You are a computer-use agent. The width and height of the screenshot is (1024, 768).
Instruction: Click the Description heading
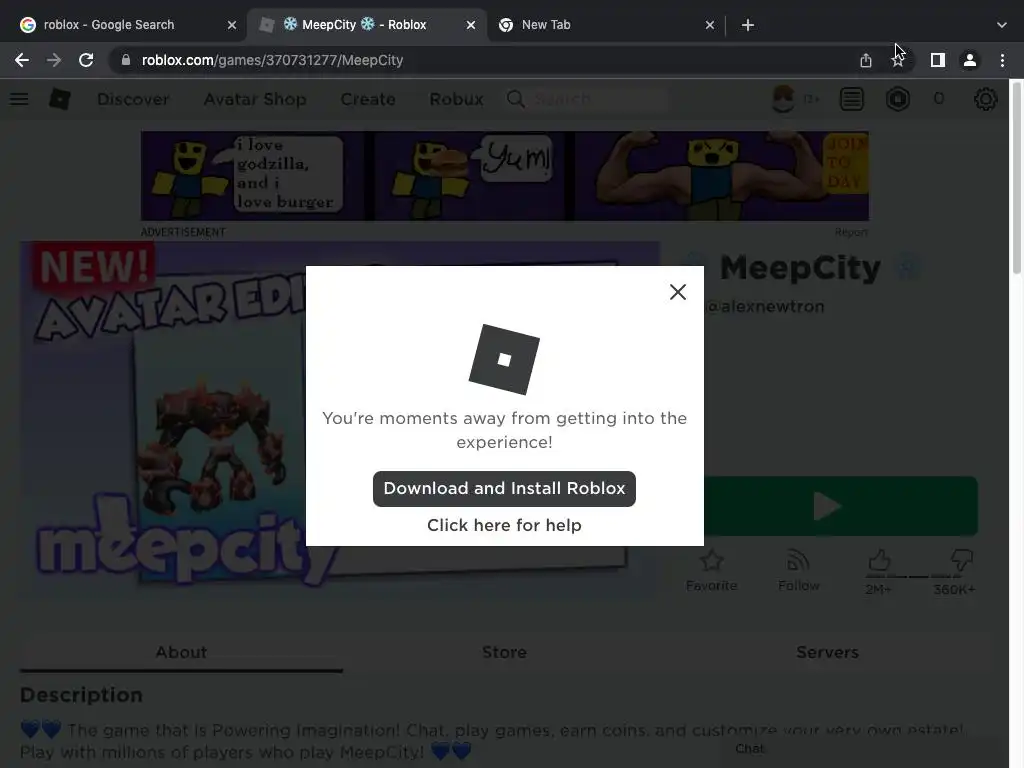click(x=81, y=695)
